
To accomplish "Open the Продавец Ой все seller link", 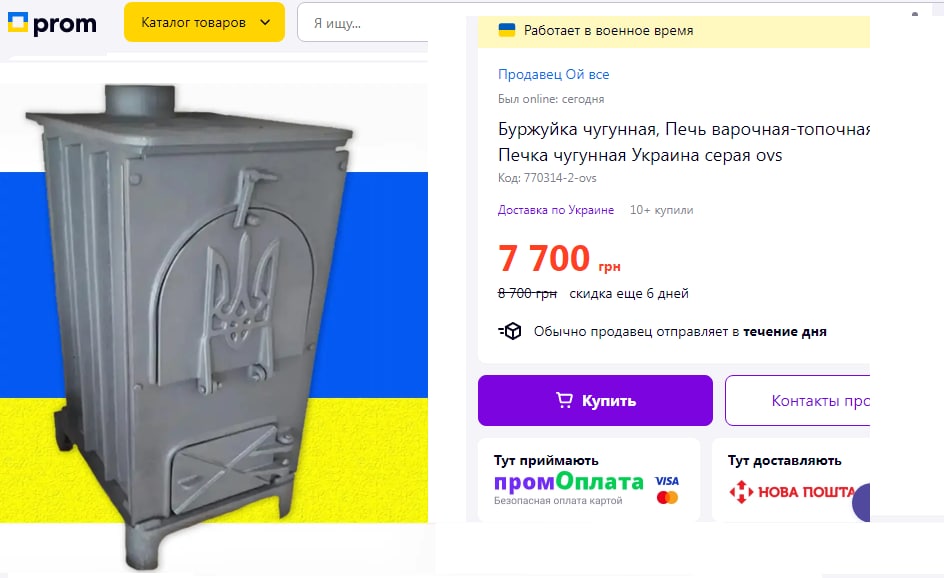I will [x=553, y=75].
